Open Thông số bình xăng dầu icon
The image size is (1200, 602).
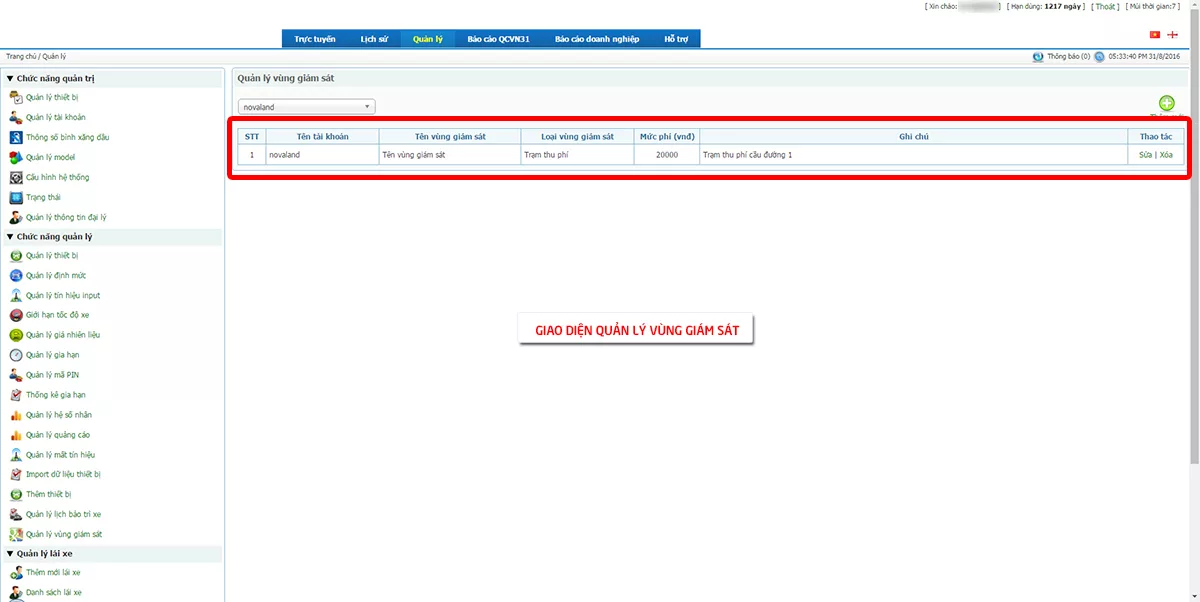pos(16,137)
